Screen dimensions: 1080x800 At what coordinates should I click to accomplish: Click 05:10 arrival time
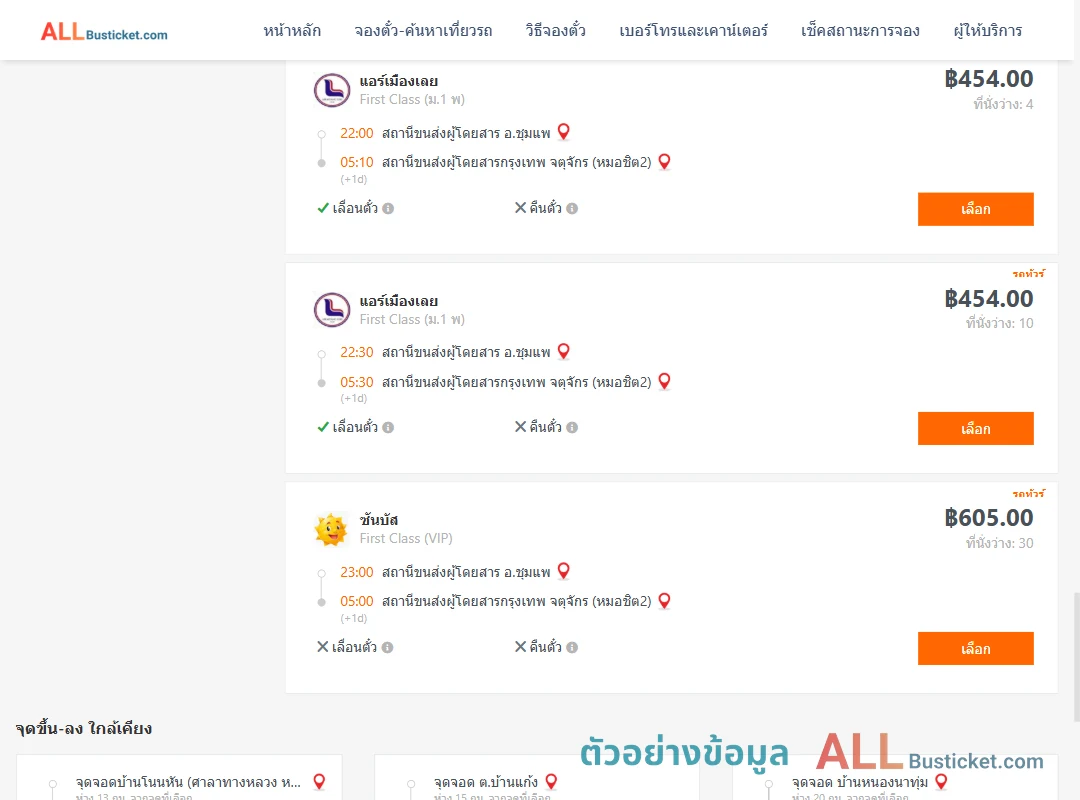(356, 162)
